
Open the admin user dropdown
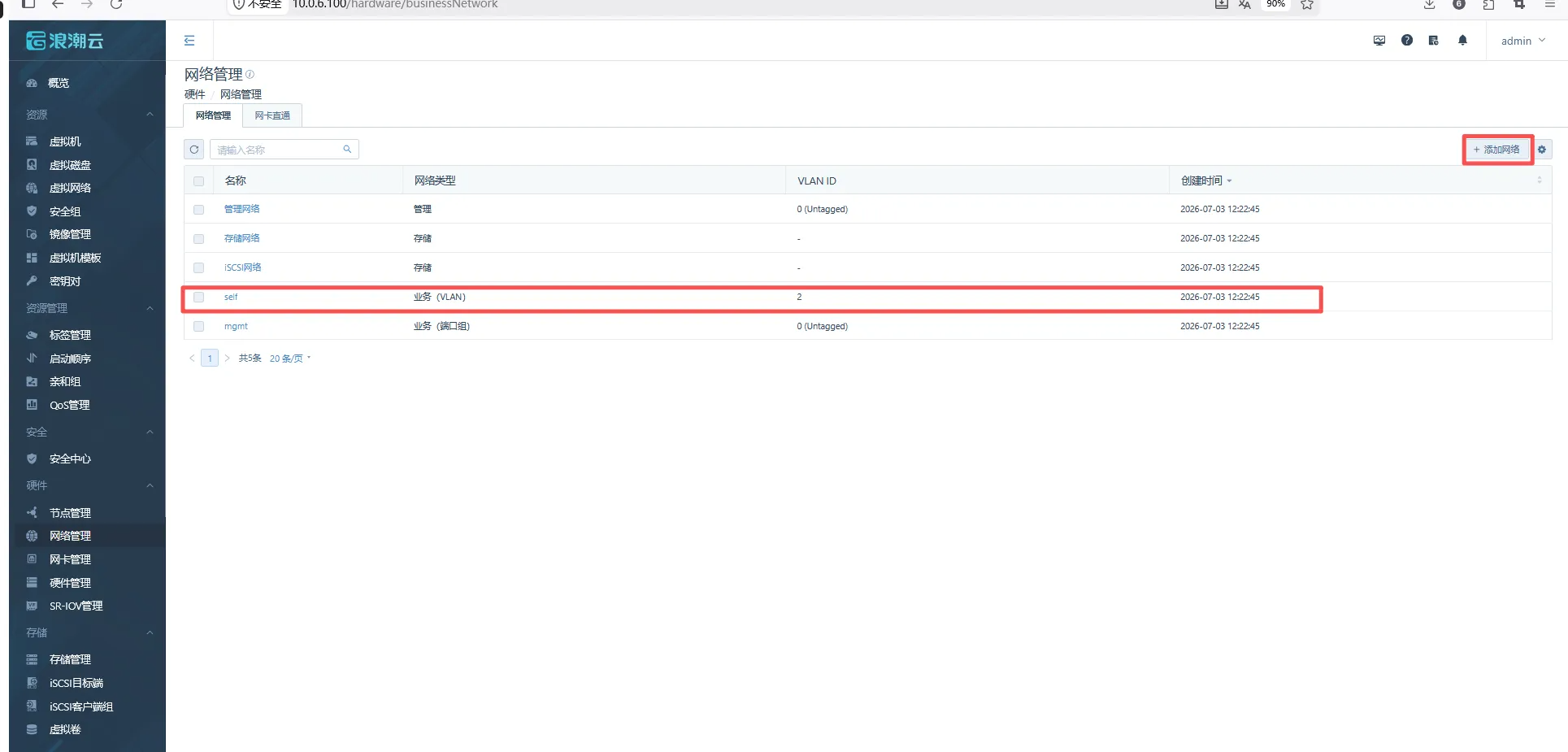click(x=1523, y=41)
